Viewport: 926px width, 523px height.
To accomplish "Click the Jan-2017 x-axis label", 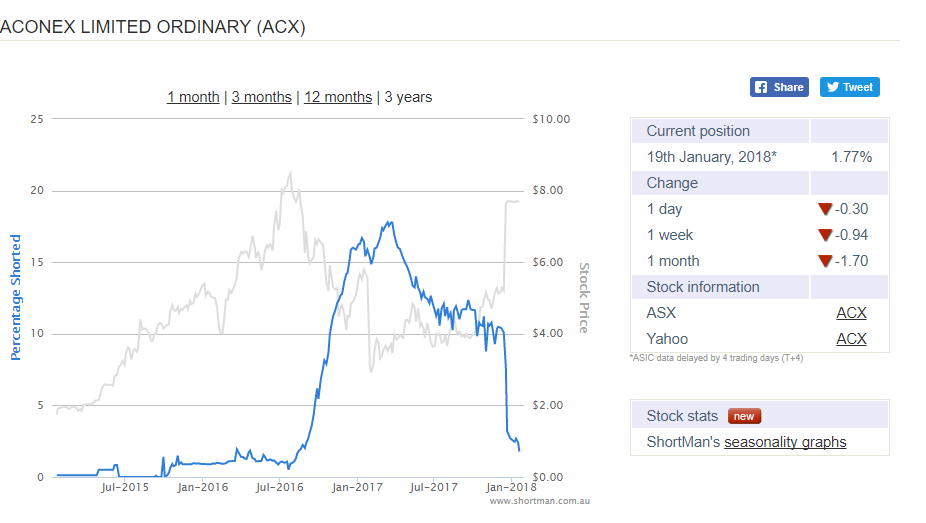I will point(357,488).
